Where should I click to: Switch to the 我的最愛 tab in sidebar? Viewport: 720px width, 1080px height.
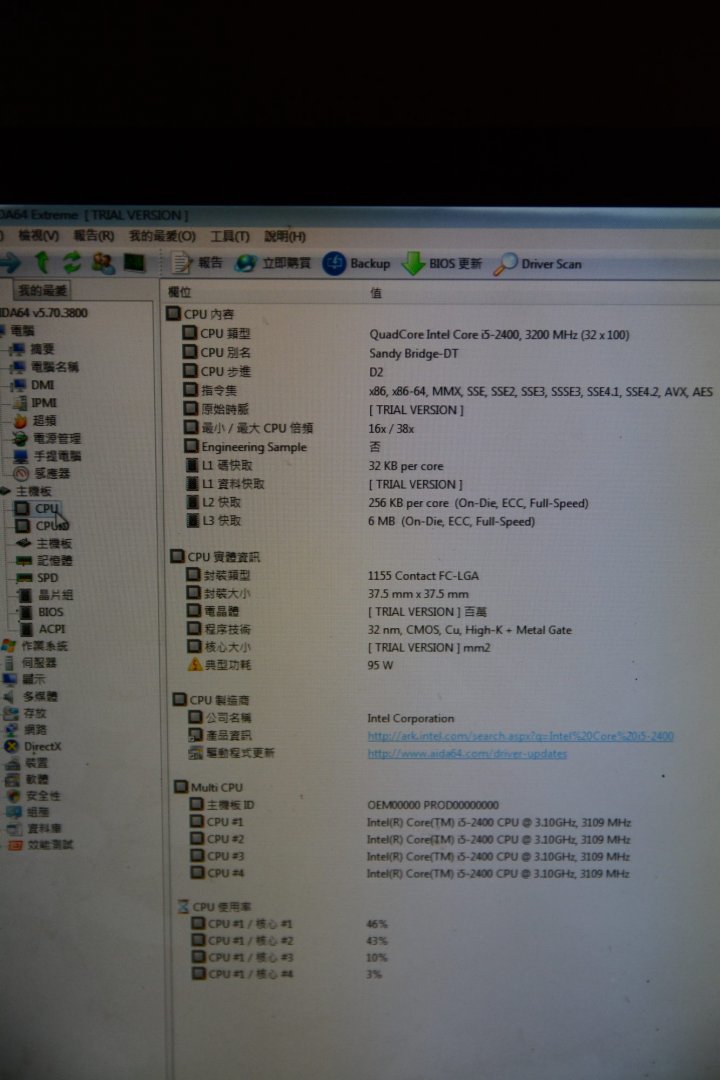[41, 290]
